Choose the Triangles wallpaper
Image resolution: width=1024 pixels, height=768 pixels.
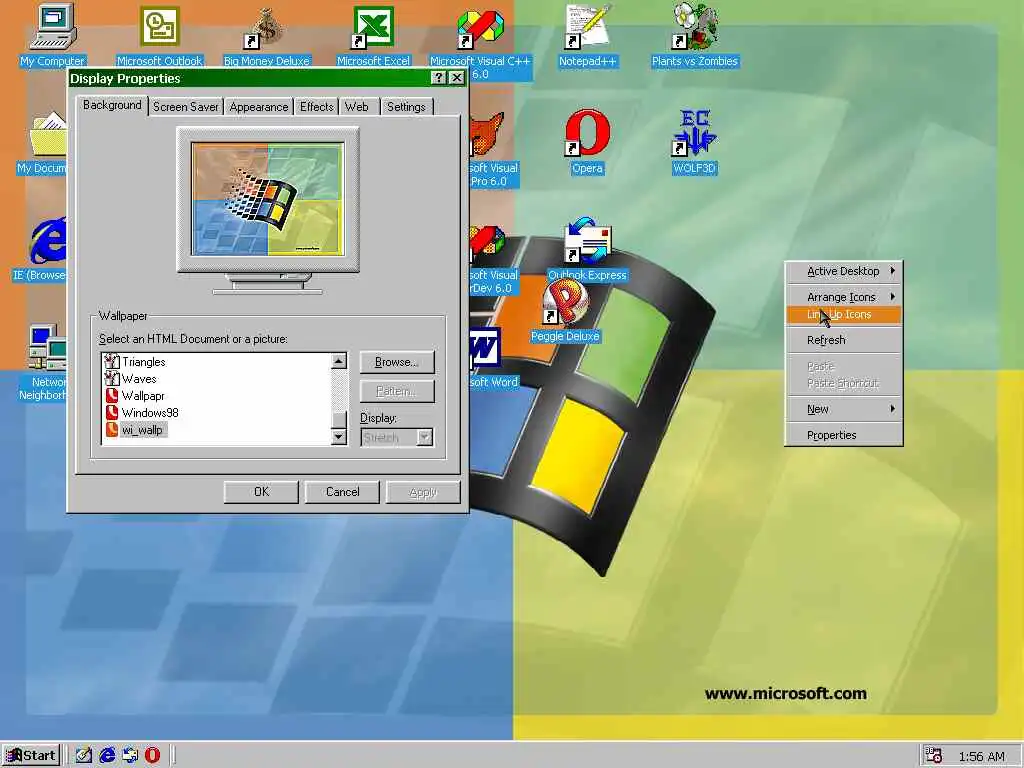136,362
